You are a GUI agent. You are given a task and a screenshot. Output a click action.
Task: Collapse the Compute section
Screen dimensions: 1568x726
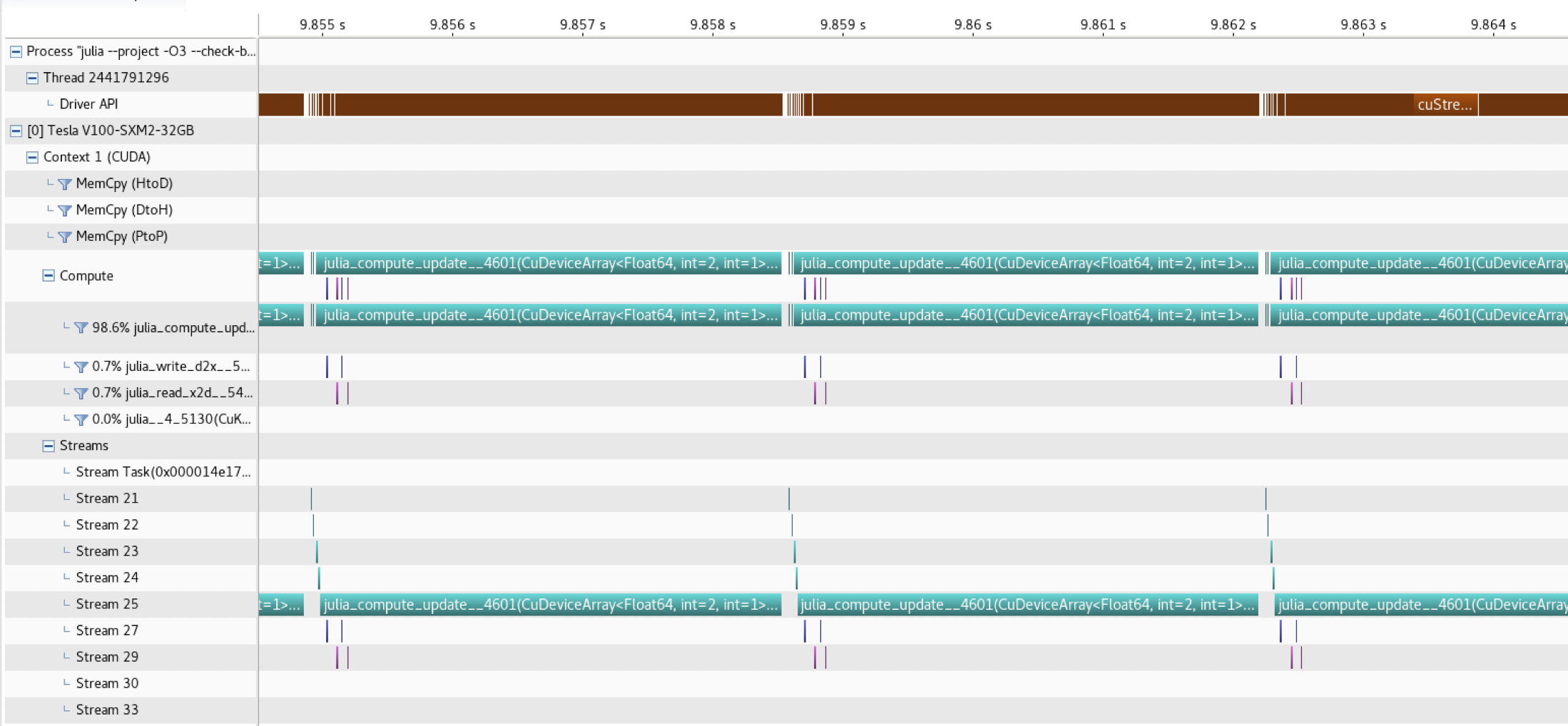point(49,276)
